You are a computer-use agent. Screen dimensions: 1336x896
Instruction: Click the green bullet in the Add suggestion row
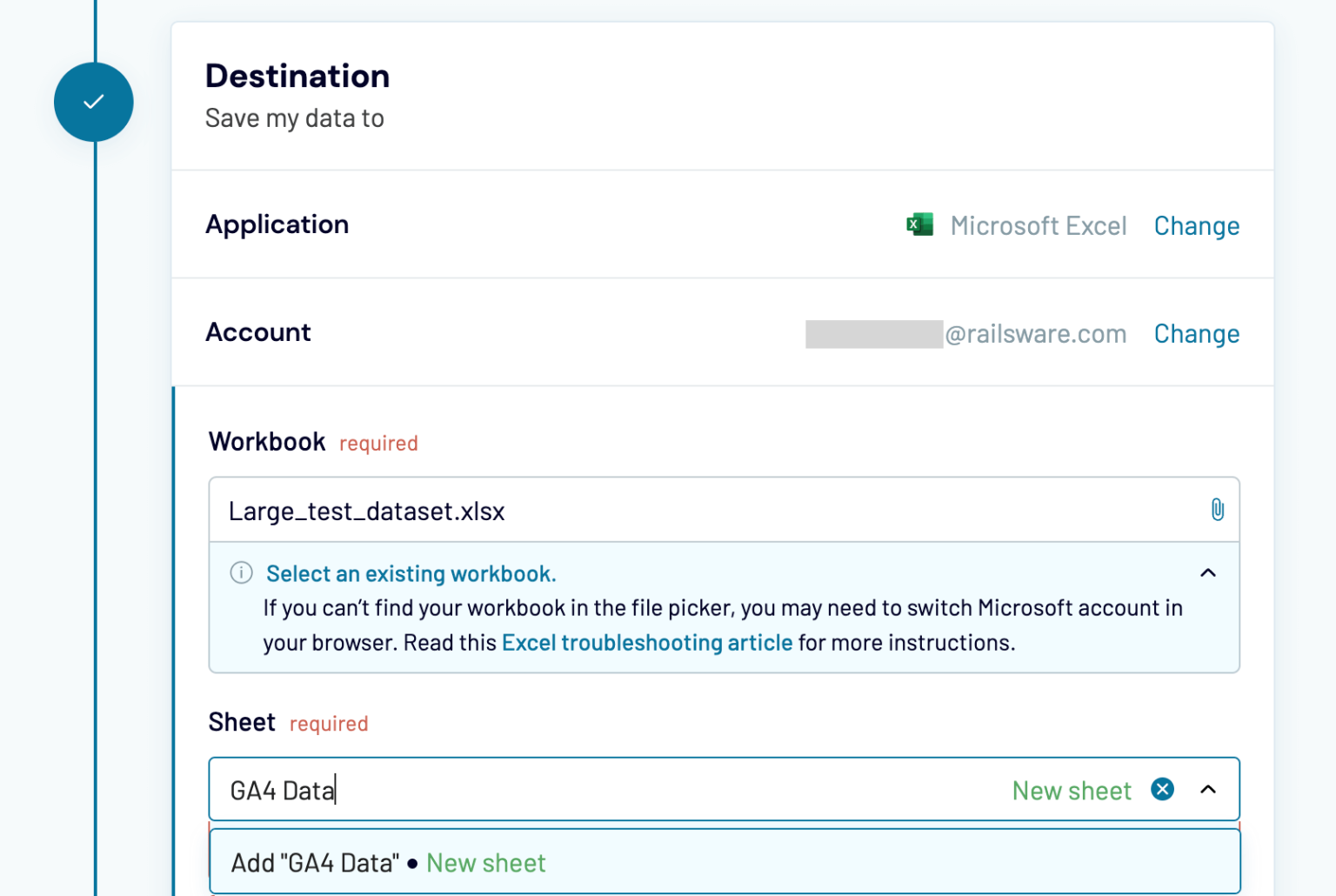pos(412,863)
